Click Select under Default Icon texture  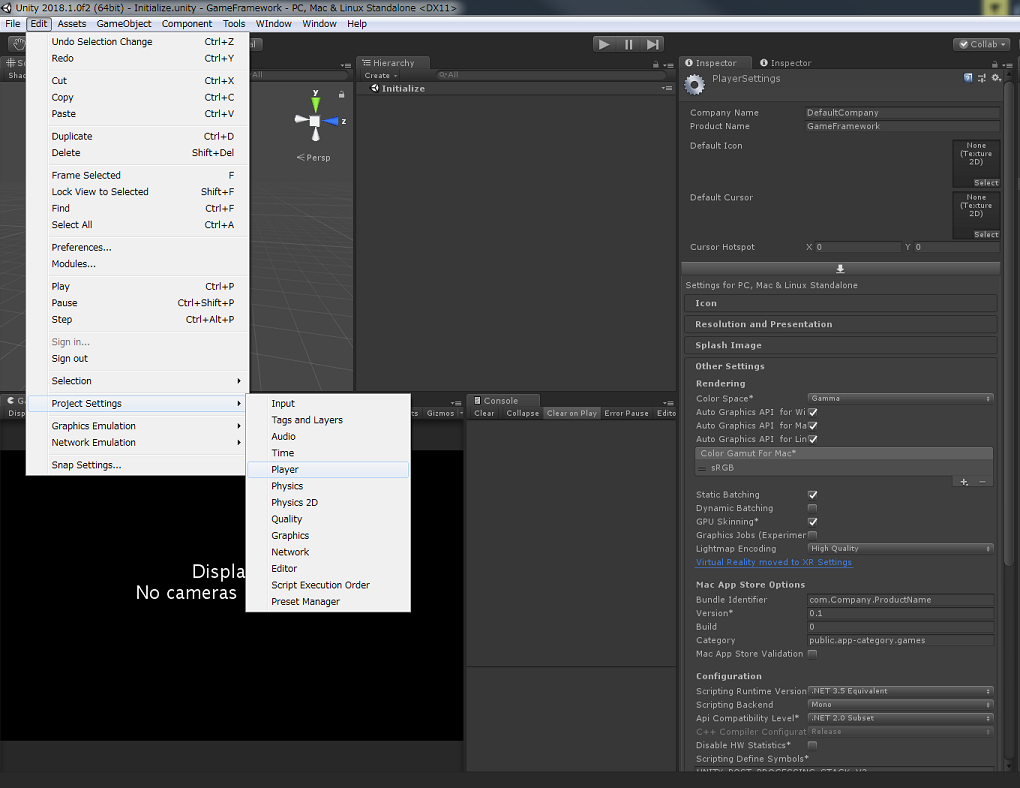tap(986, 183)
